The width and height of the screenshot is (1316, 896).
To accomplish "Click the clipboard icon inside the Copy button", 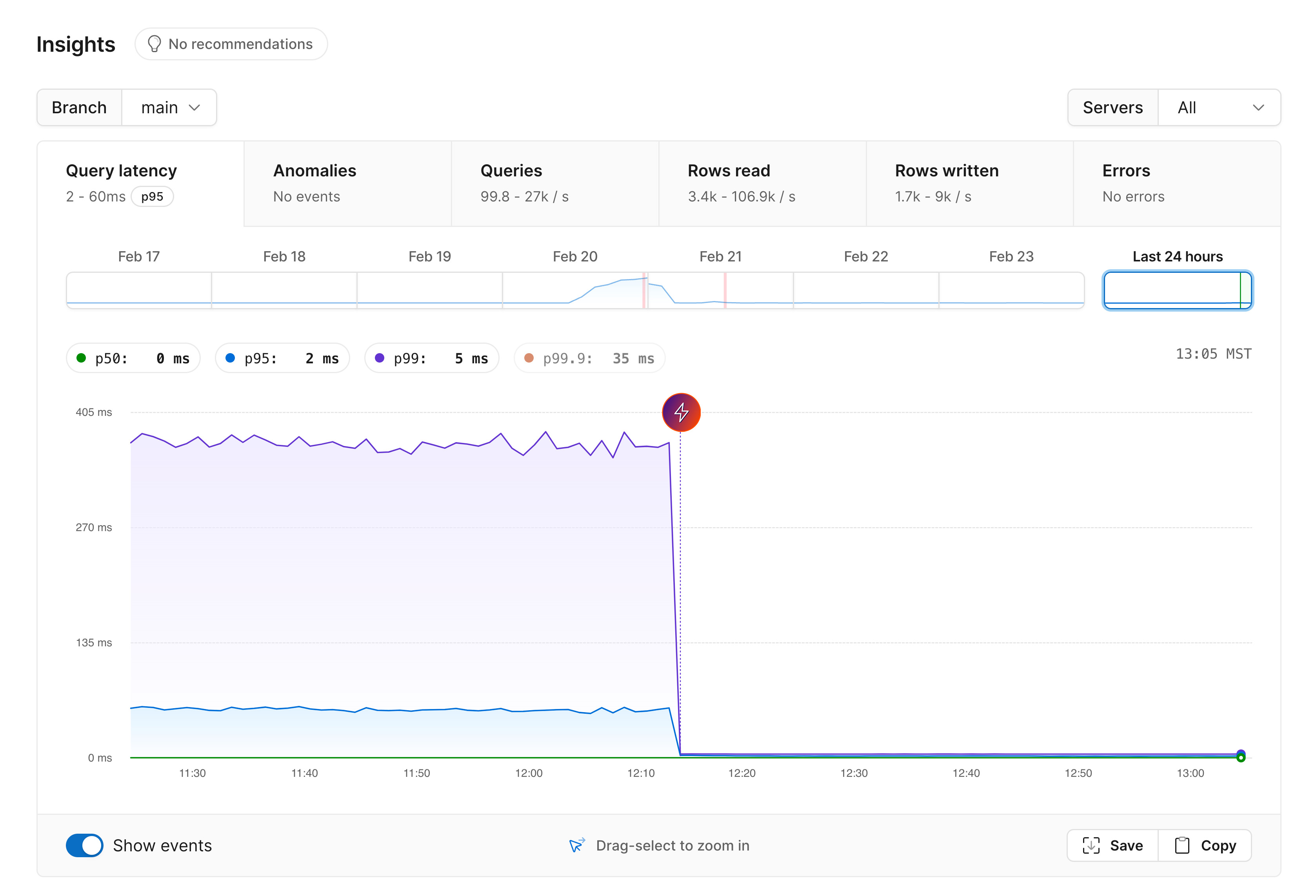I will click(1182, 845).
